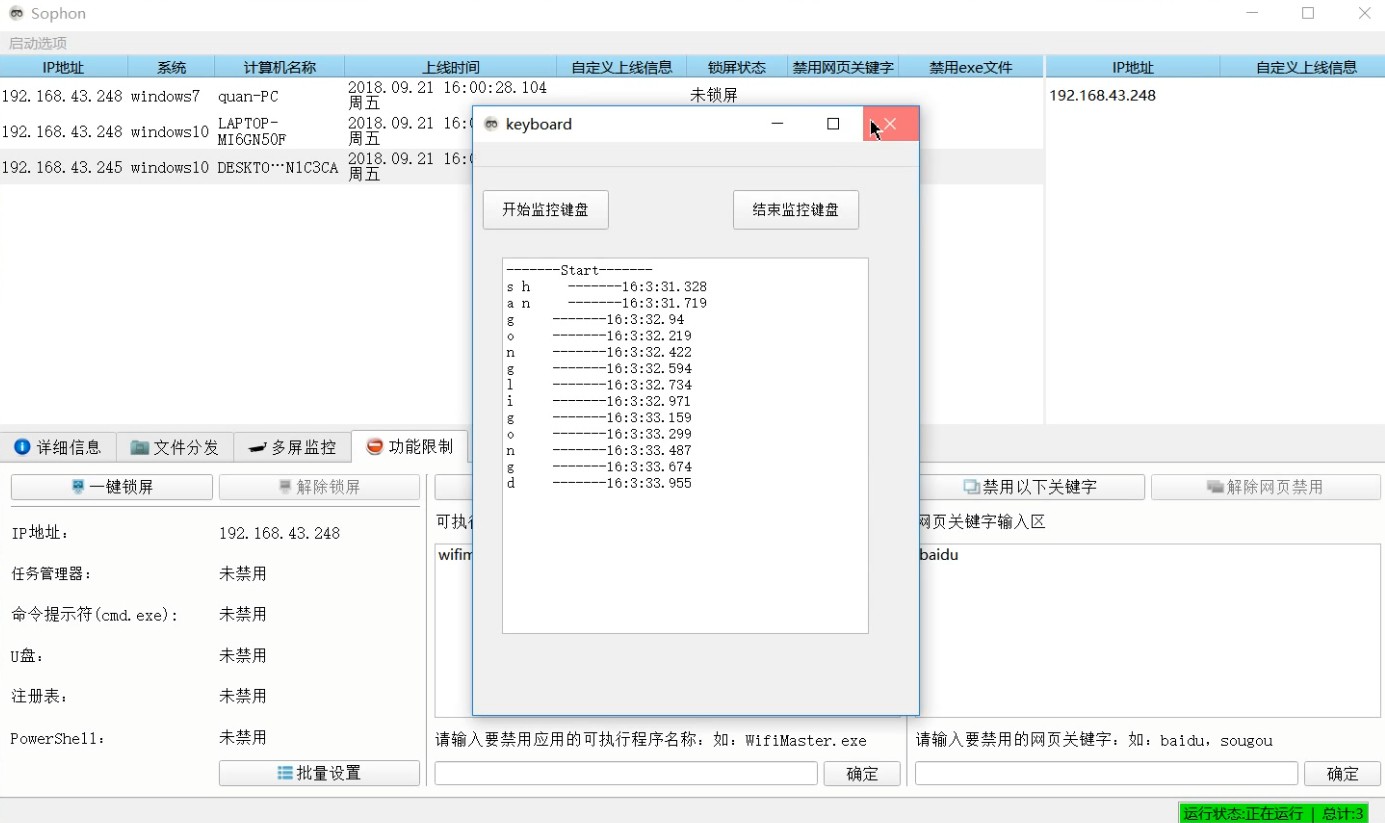The image size is (1385, 823).
Task: Click the 开始监控键盘 button
Action: click(x=545, y=210)
